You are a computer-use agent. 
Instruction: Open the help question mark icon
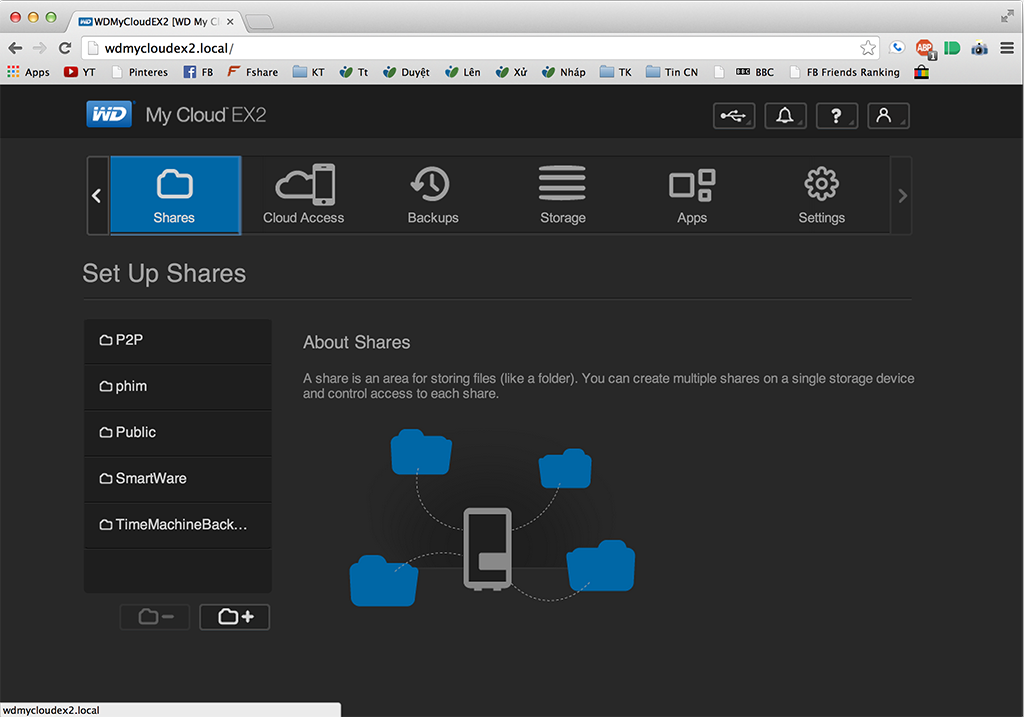pyautogui.click(x=837, y=116)
